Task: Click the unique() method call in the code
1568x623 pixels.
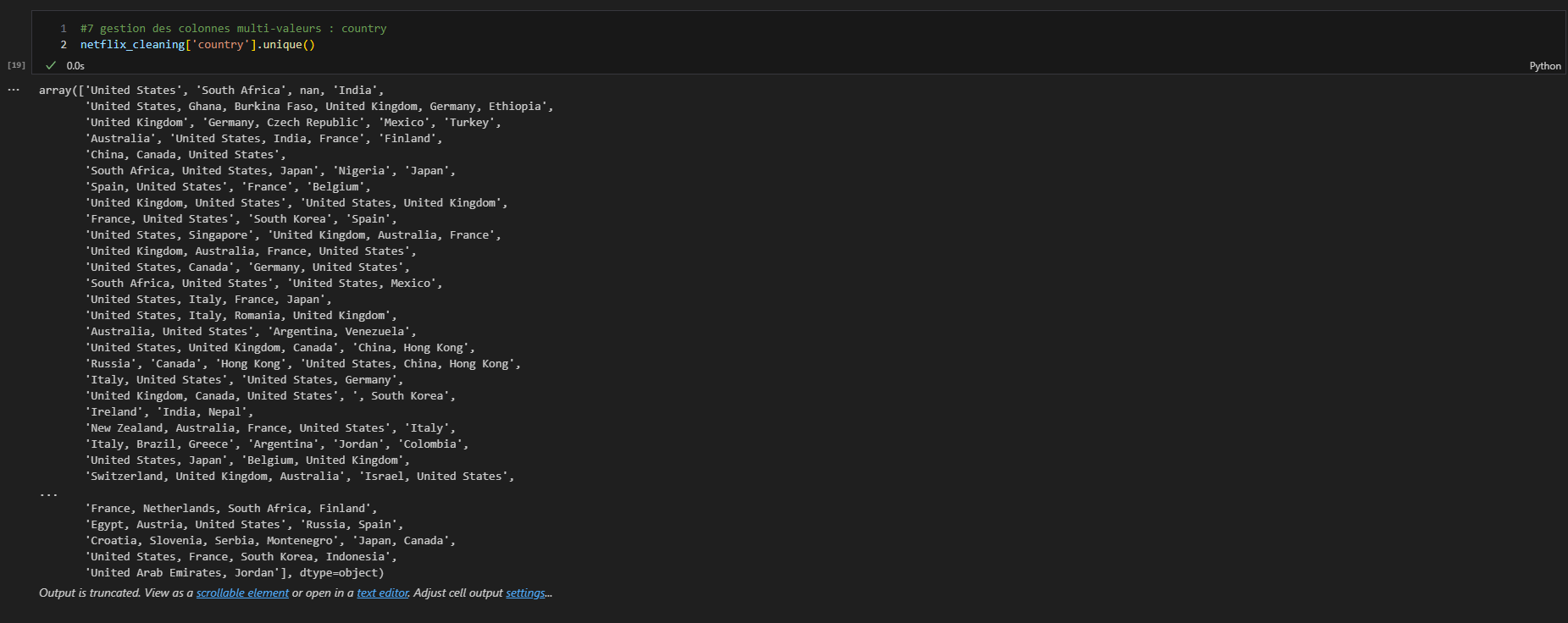Action: [288, 45]
